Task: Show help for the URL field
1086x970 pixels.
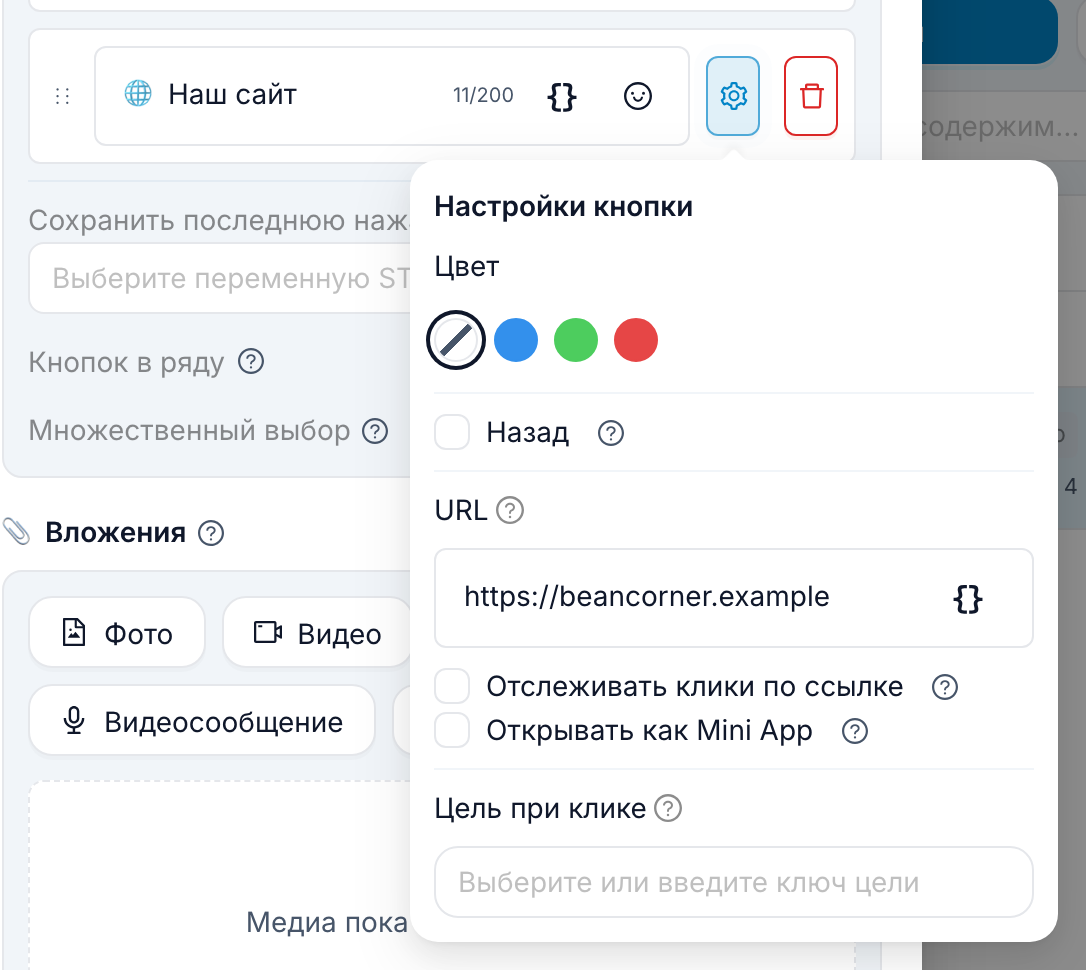Action: tap(510, 511)
